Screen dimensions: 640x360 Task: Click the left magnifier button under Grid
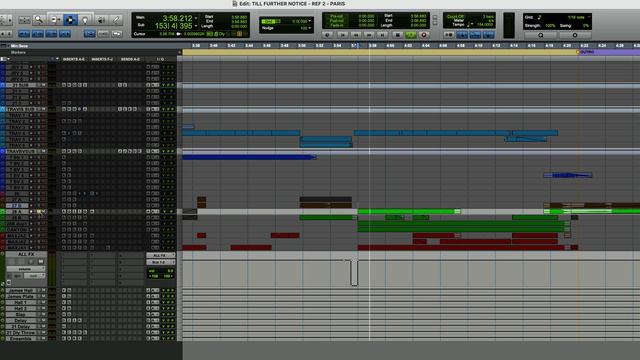coord(541,36)
